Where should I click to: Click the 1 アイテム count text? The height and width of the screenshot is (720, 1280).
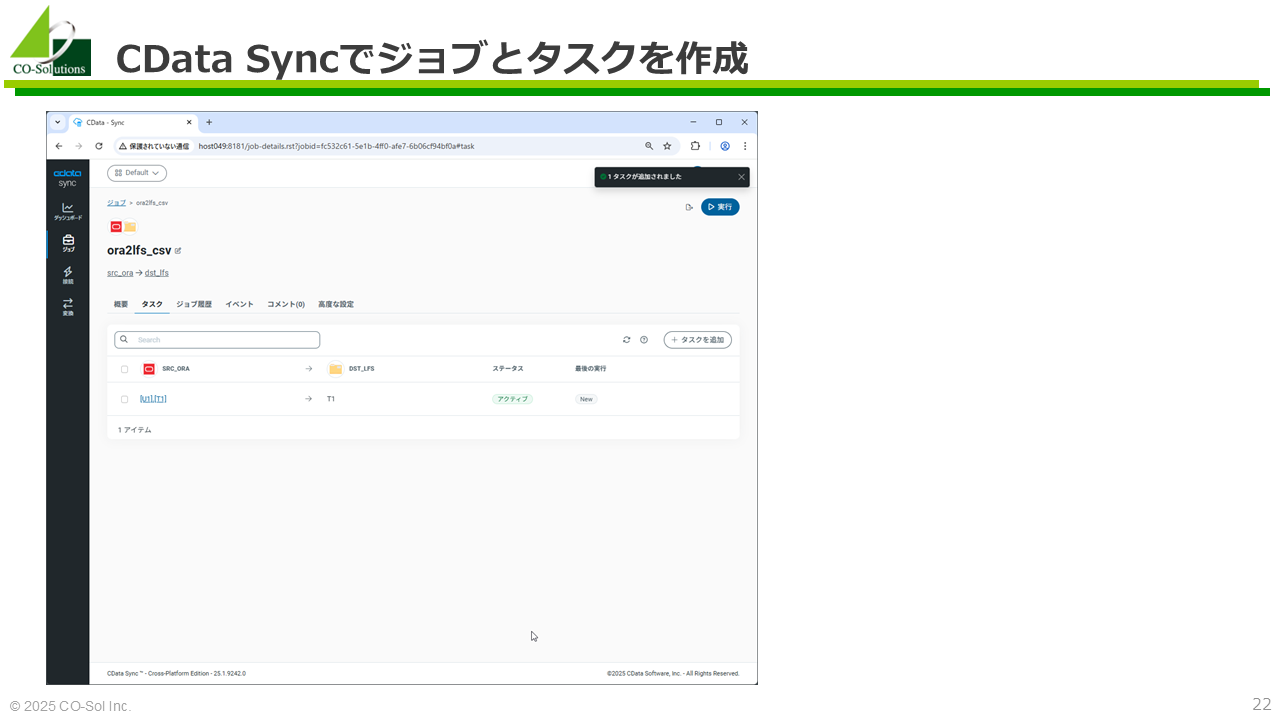tap(135, 430)
